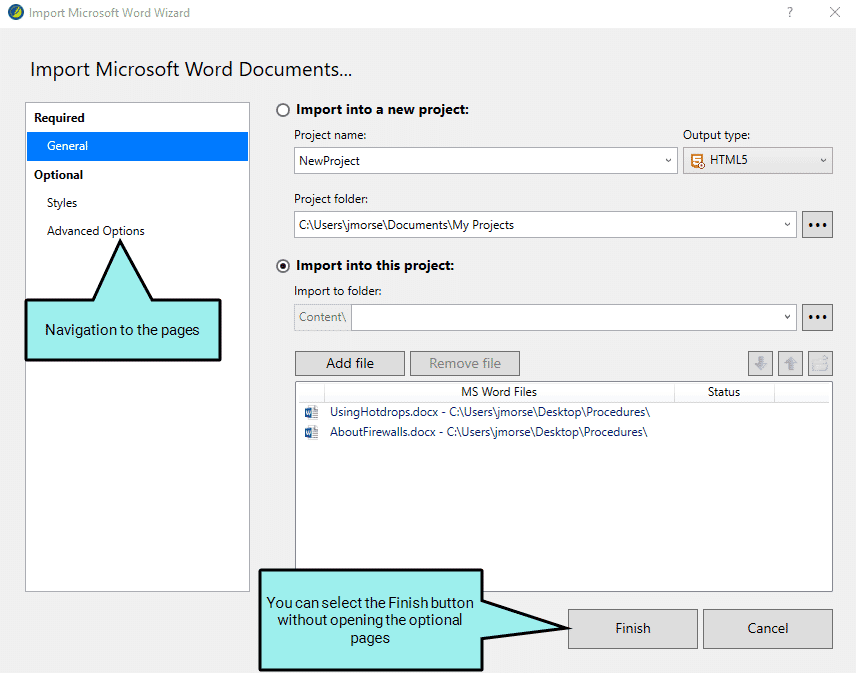Expand the Project folder dropdown arrow
The width and height of the screenshot is (856, 673).
click(x=787, y=225)
